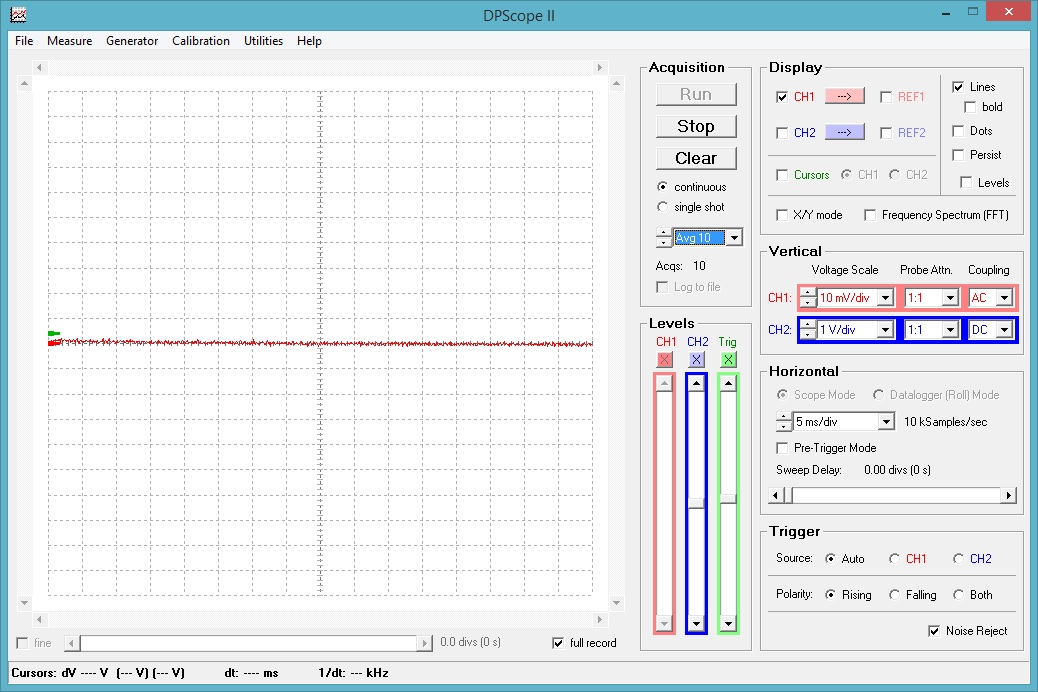Click the DPScope II app icon in title bar
This screenshot has width=1038, height=692.
pyautogui.click(x=19, y=14)
